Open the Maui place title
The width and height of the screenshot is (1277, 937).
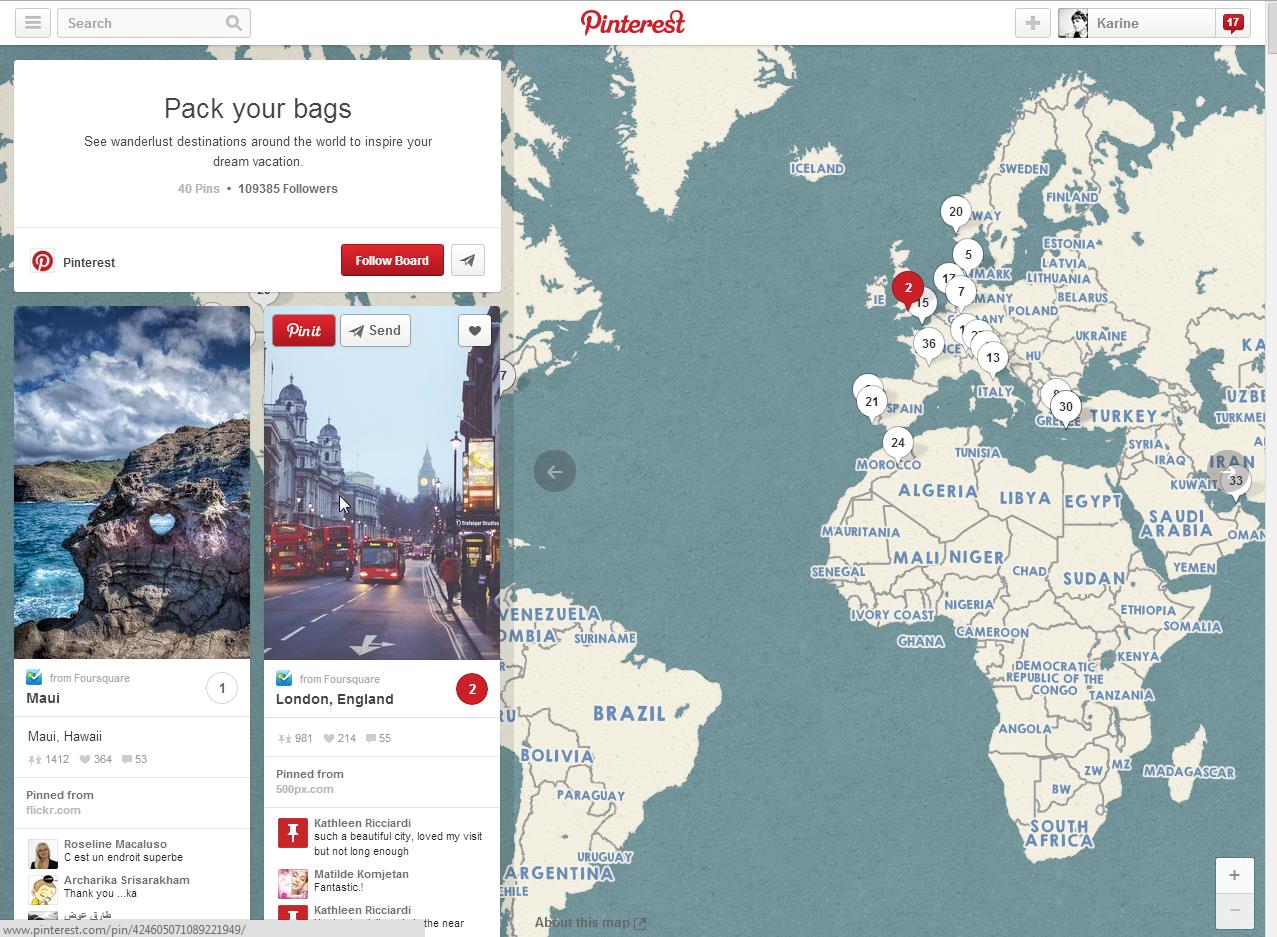(43, 698)
